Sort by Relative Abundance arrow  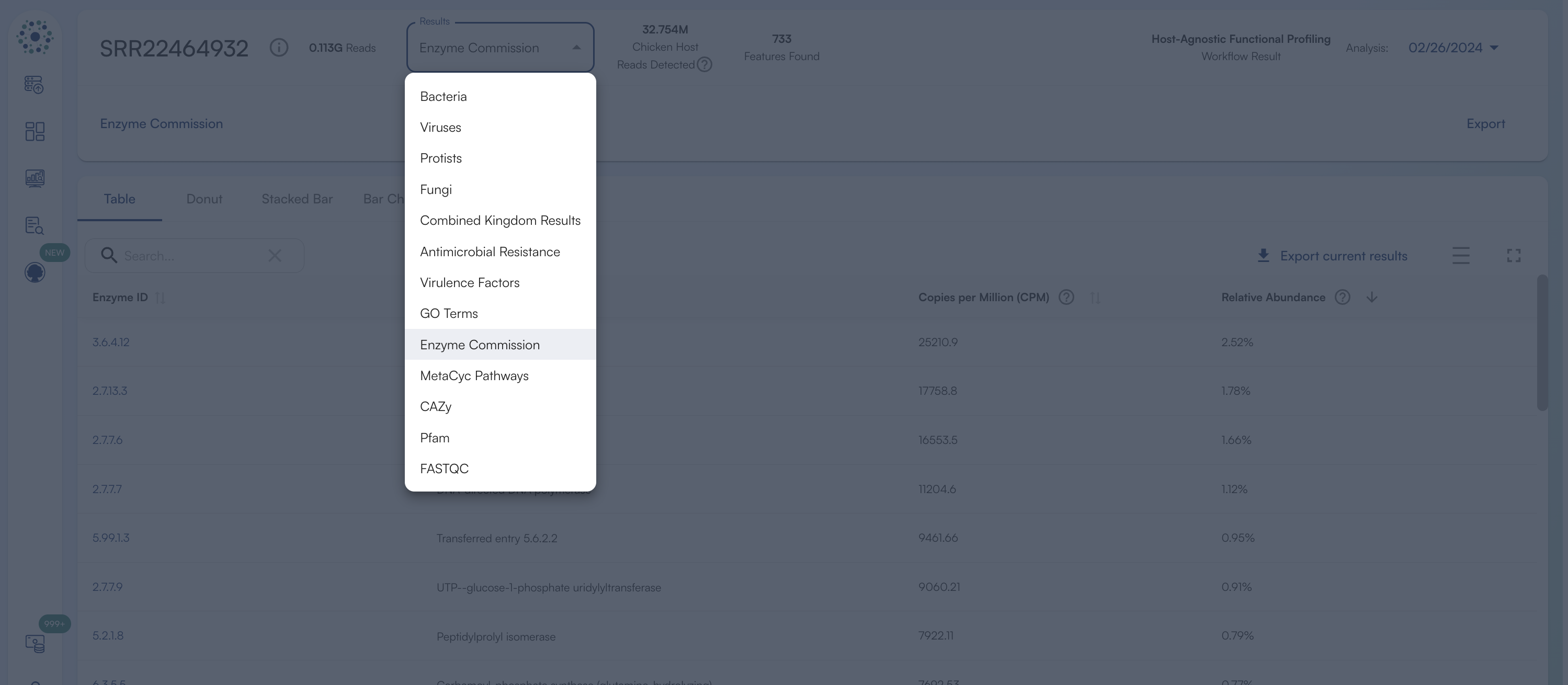pyautogui.click(x=1371, y=298)
